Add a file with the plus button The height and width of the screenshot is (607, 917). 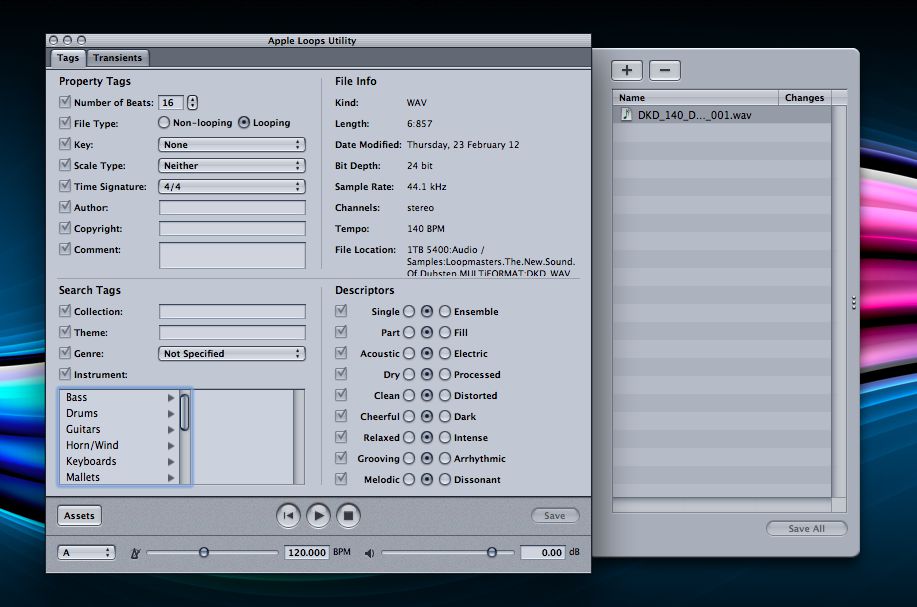click(627, 70)
